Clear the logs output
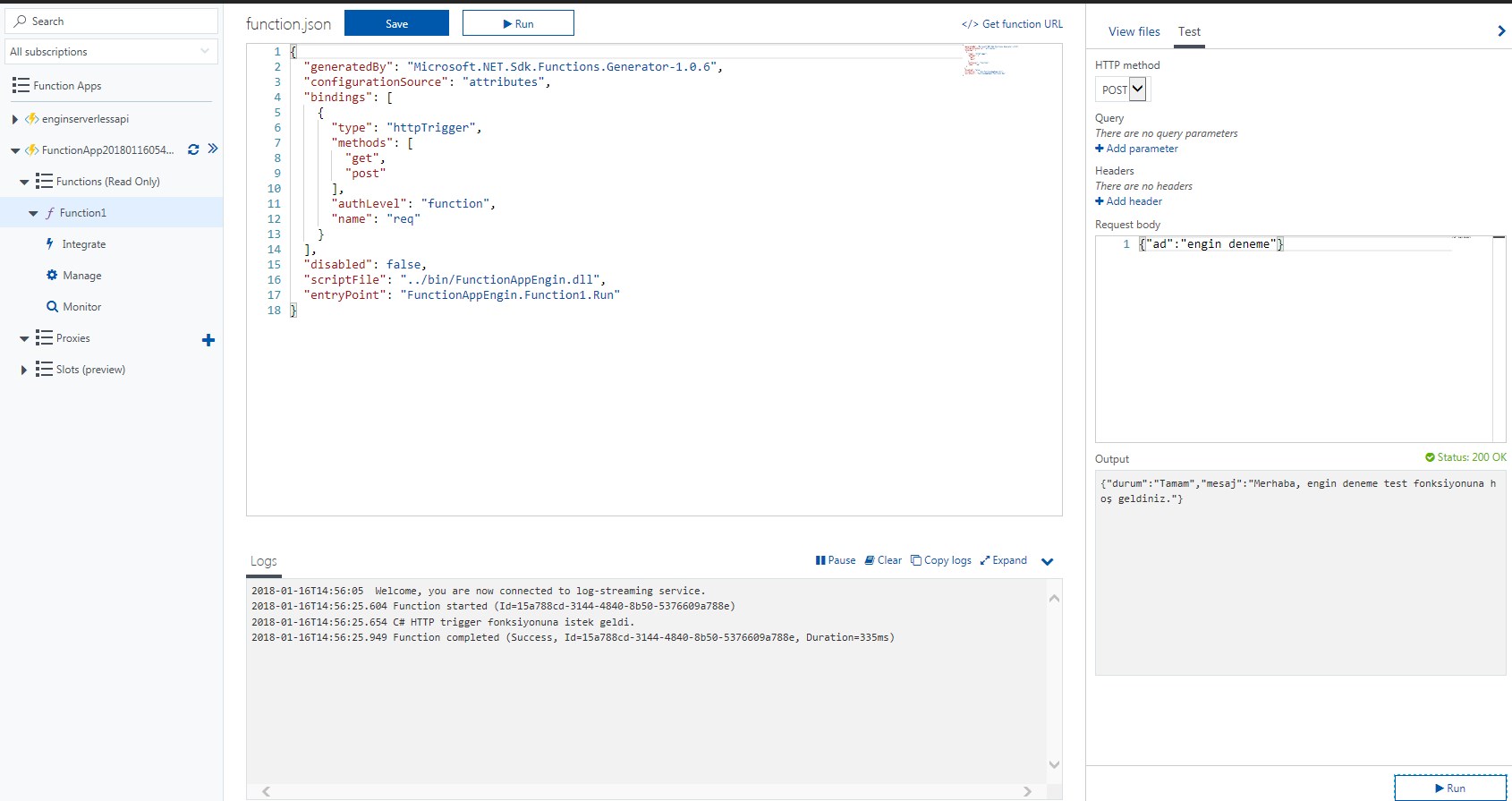The height and width of the screenshot is (801, 1512). [x=883, y=560]
